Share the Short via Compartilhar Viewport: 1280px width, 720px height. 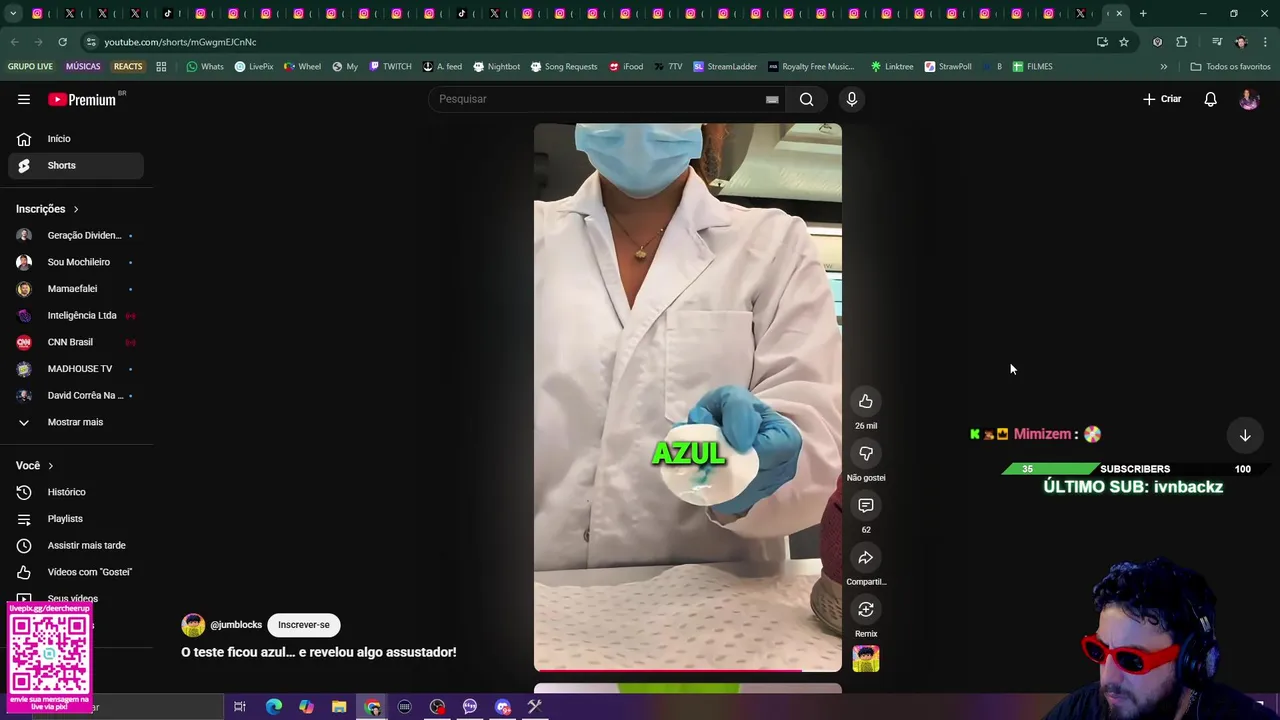866,558
